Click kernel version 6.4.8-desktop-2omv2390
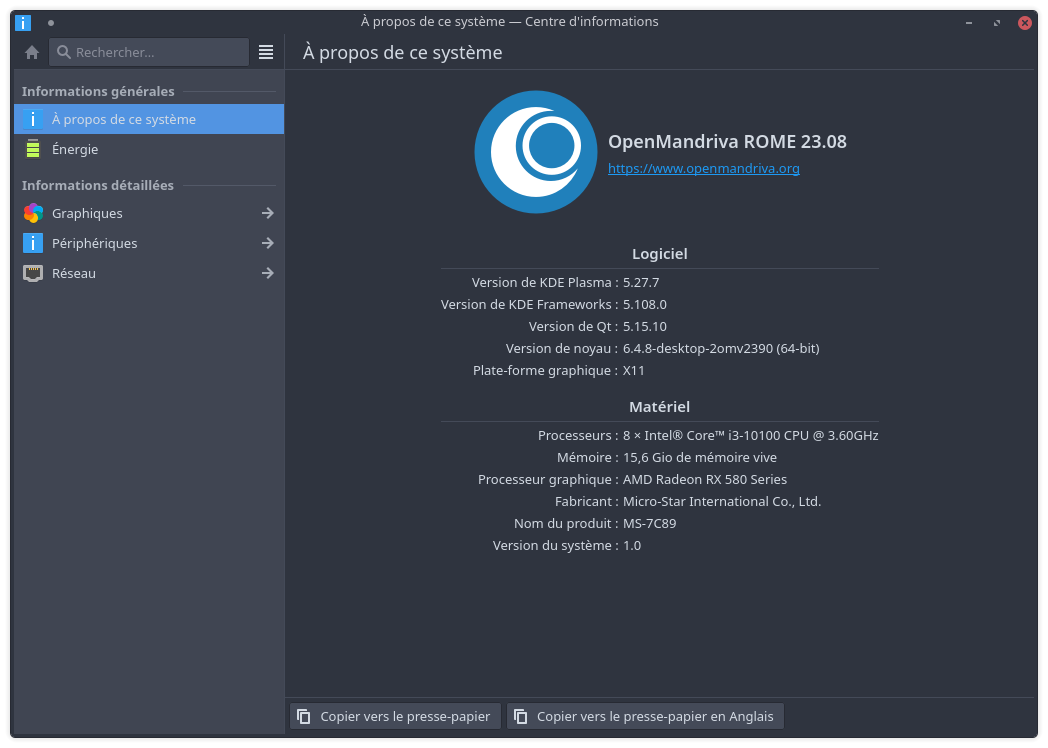 tap(721, 349)
